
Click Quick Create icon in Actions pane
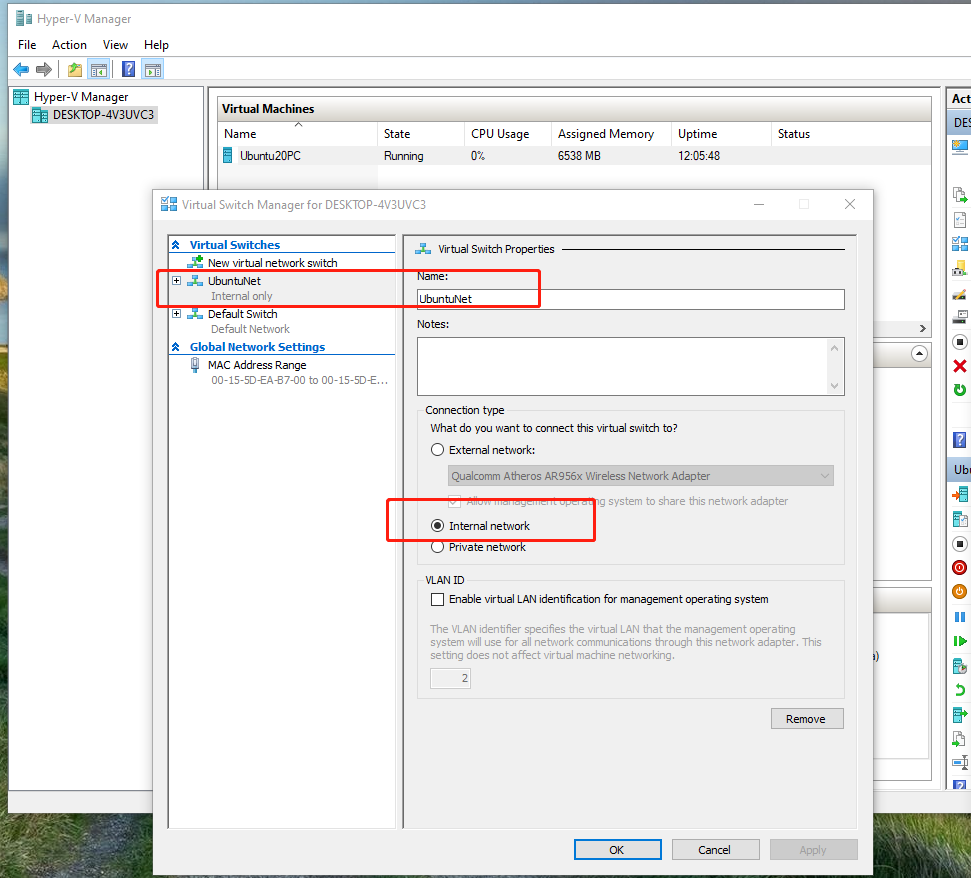click(959, 147)
